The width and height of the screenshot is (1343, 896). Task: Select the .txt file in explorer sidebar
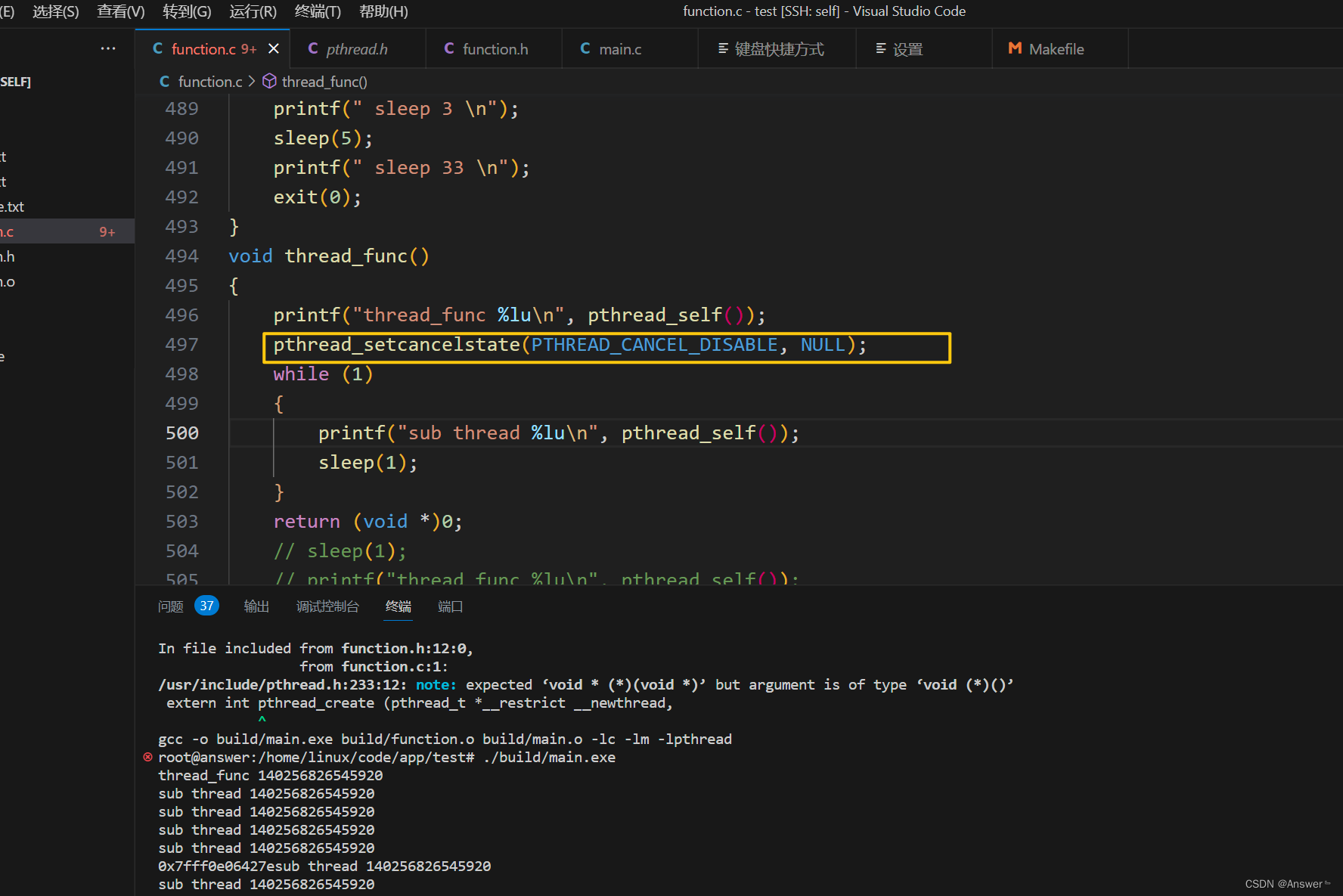[67, 206]
